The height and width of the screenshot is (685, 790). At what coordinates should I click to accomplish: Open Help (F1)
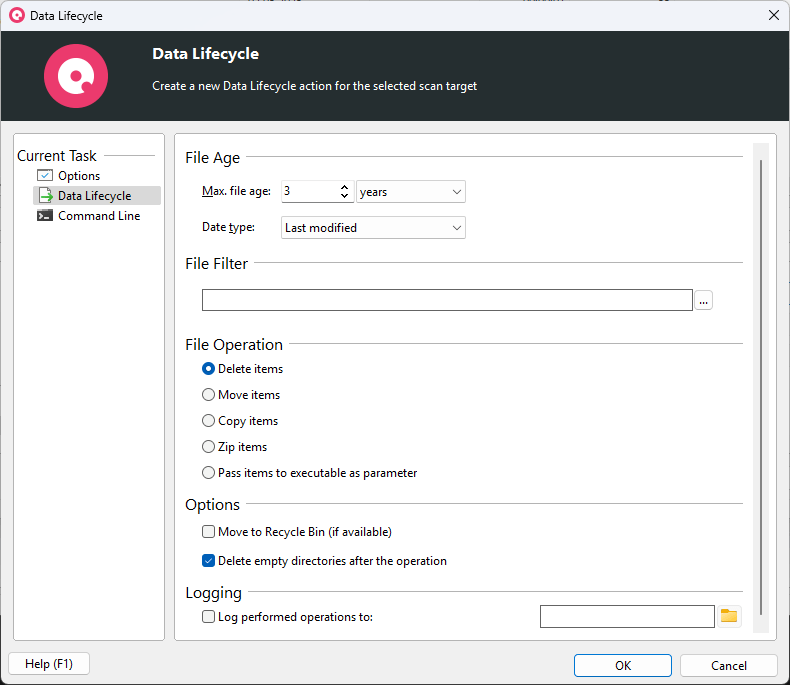click(48, 664)
